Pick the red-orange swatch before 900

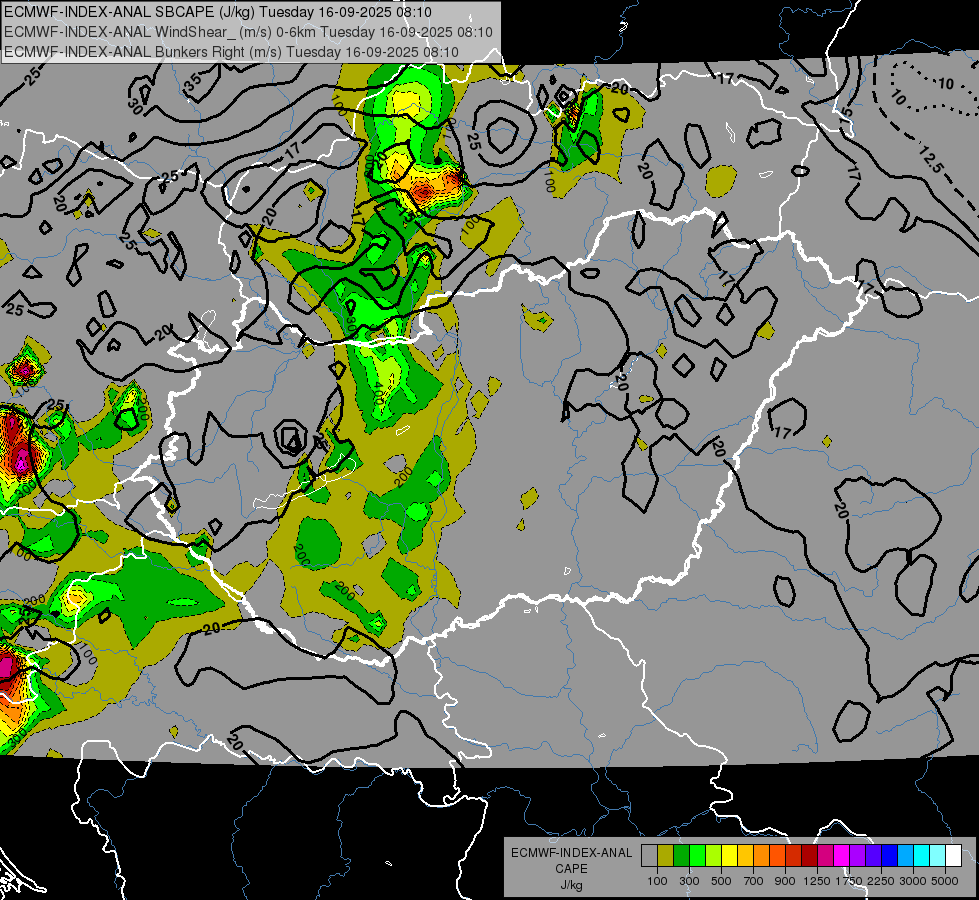pos(777,856)
